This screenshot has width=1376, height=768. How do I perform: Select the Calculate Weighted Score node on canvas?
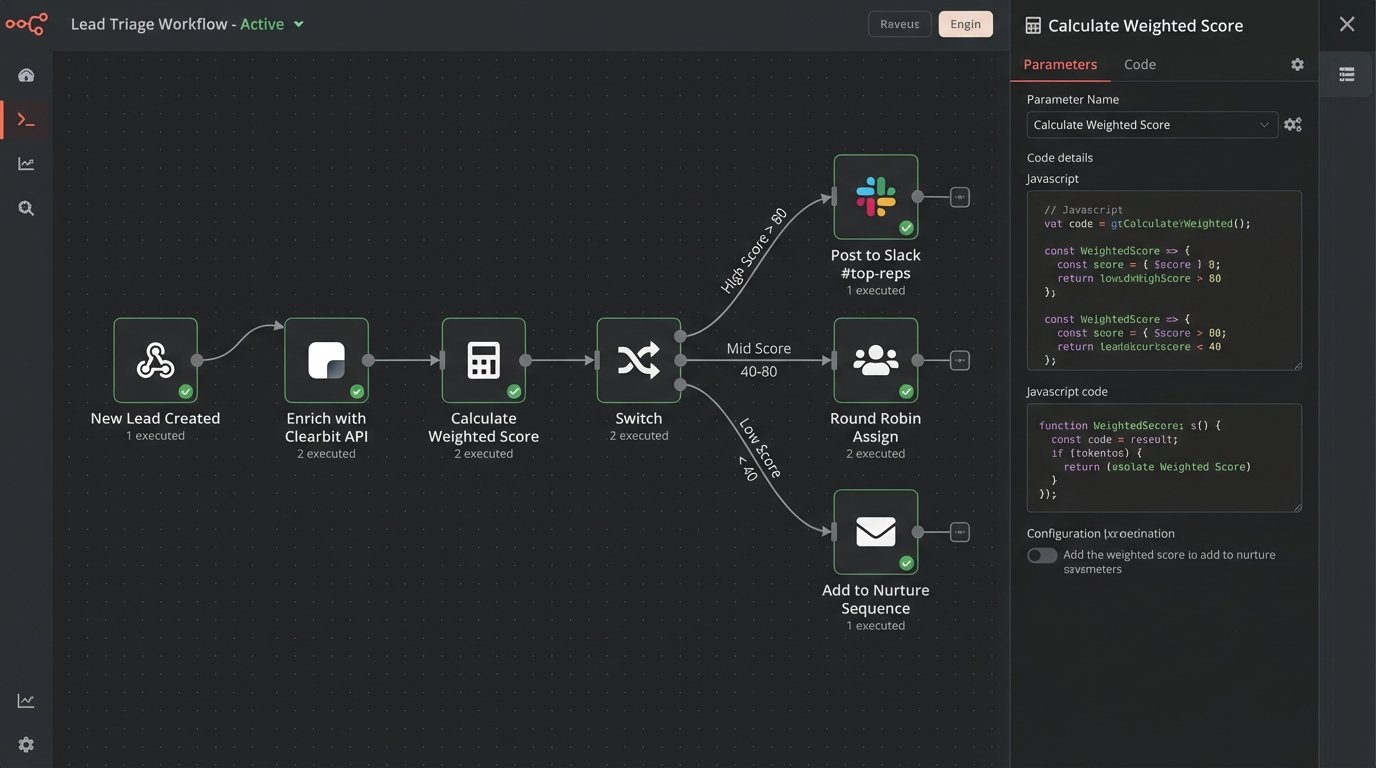coord(484,360)
